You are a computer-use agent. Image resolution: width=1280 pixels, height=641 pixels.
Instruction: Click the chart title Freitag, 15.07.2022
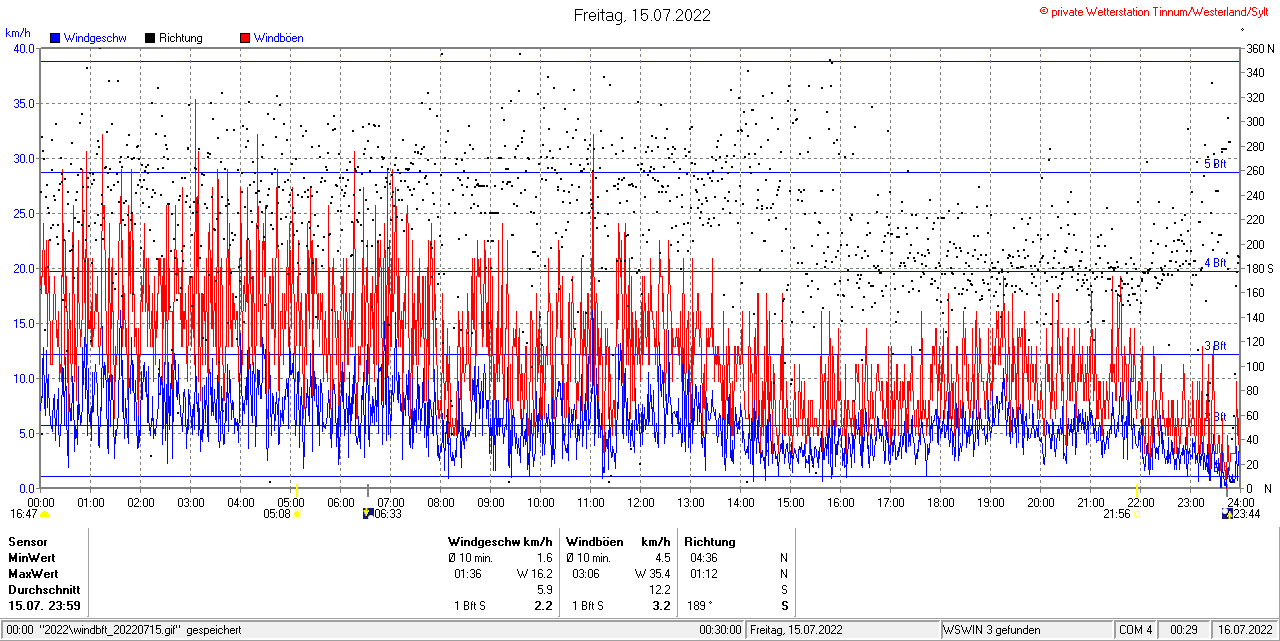642,15
